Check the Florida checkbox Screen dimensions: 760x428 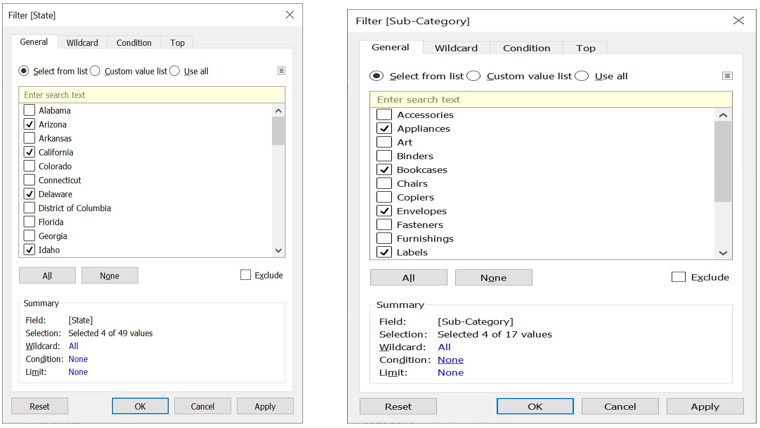click(30, 222)
